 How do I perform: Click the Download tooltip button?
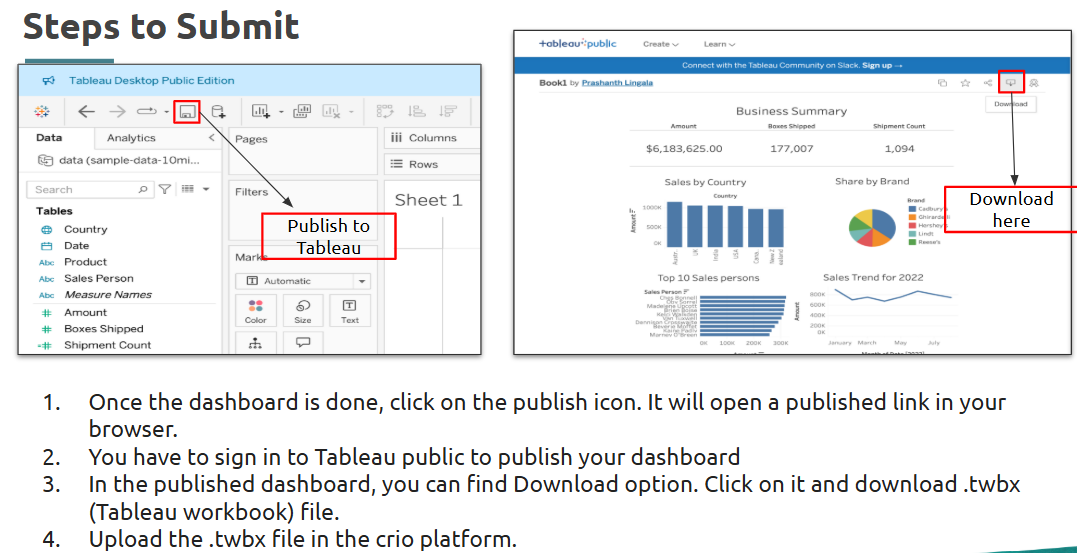pos(1011,104)
